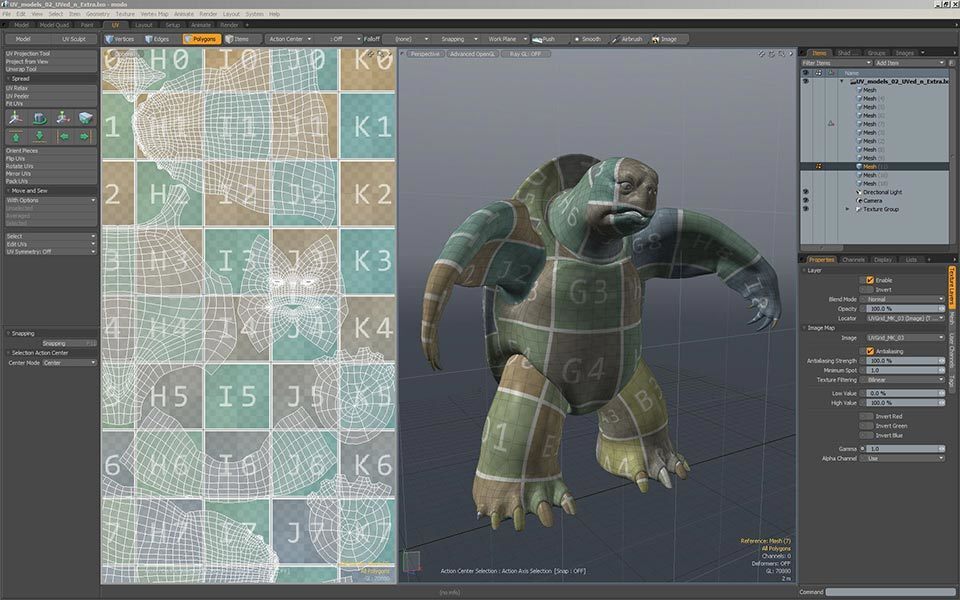Click the Camera item icon
Viewport: 960px width, 600px height.
[859, 201]
